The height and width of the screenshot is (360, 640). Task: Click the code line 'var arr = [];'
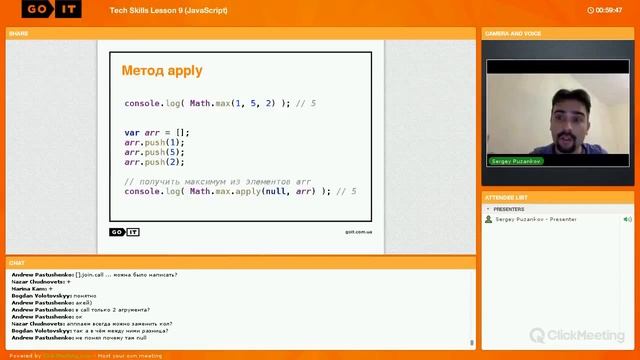157,133
